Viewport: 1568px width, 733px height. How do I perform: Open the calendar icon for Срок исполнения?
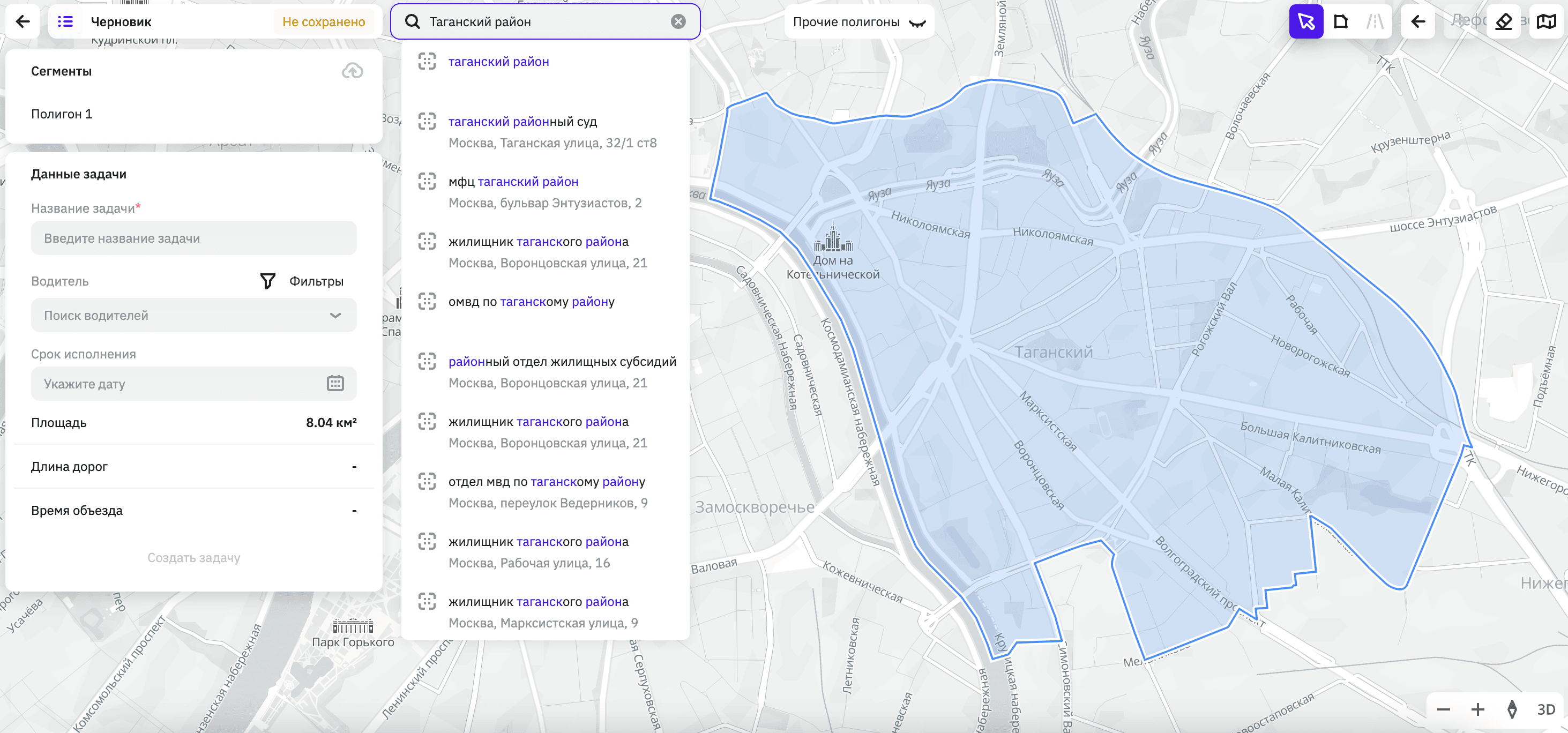(335, 384)
